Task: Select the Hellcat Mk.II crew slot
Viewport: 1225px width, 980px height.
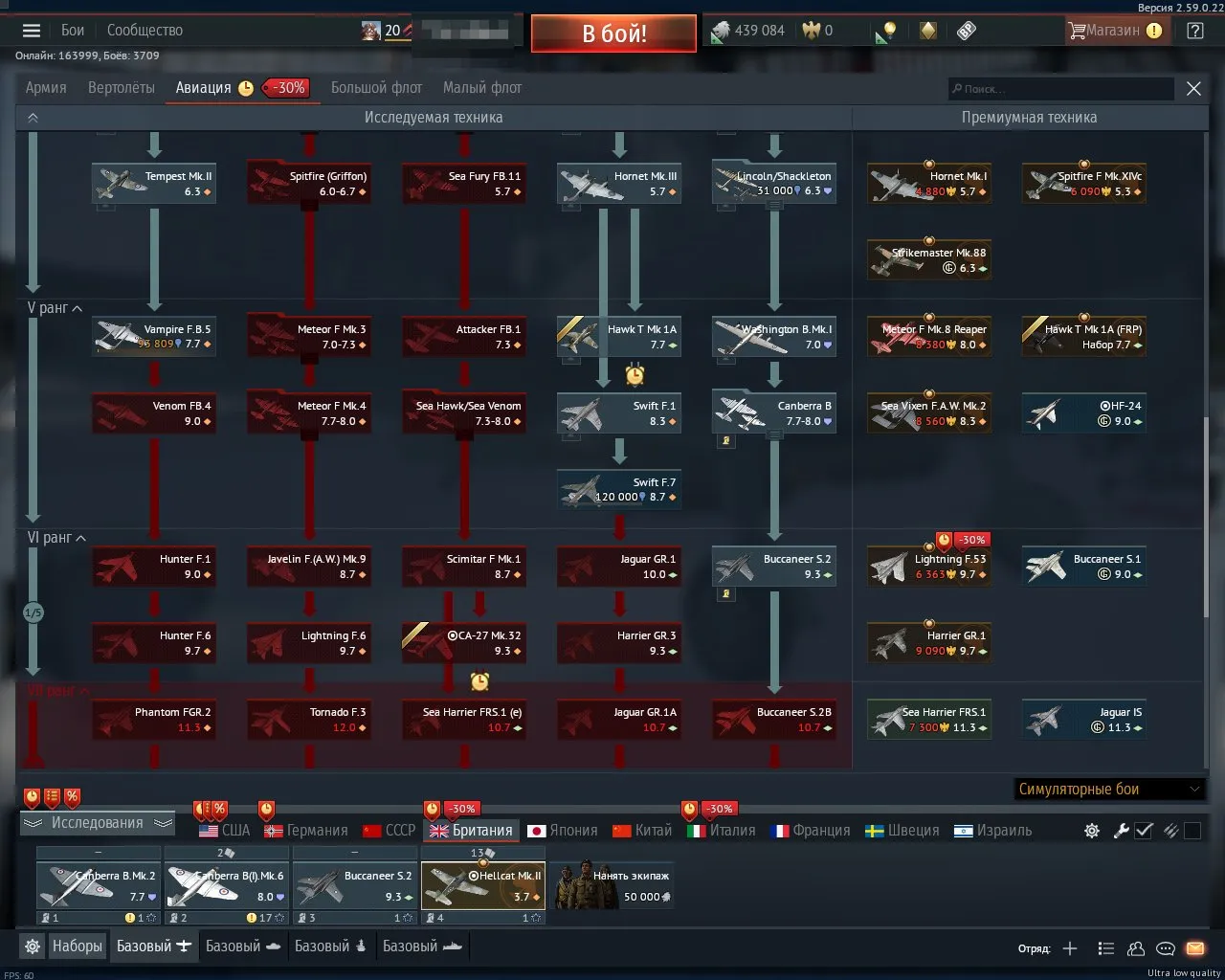Action: [x=483, y=885]
